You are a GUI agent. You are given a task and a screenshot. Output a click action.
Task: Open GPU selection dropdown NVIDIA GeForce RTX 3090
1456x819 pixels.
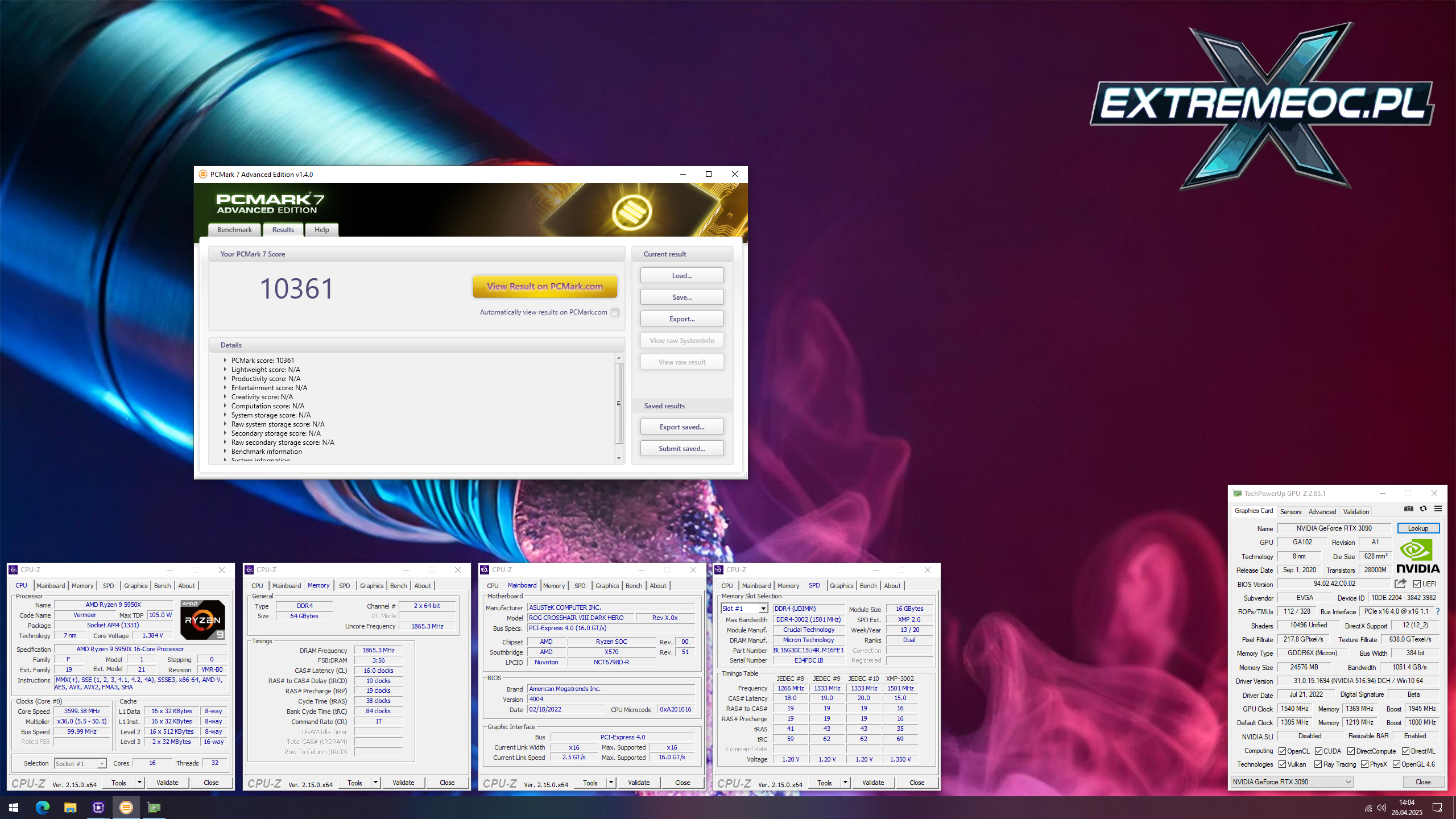point(1292,782)
